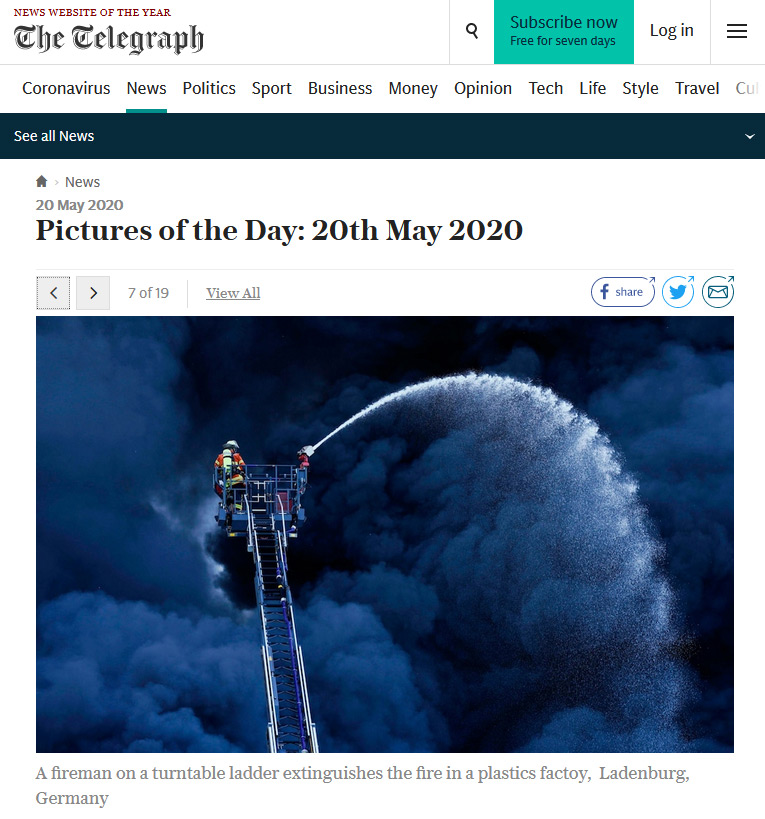Click the fireman ladder photo
The height and width of the screenshot is (819, 765).
click(385, 534)
